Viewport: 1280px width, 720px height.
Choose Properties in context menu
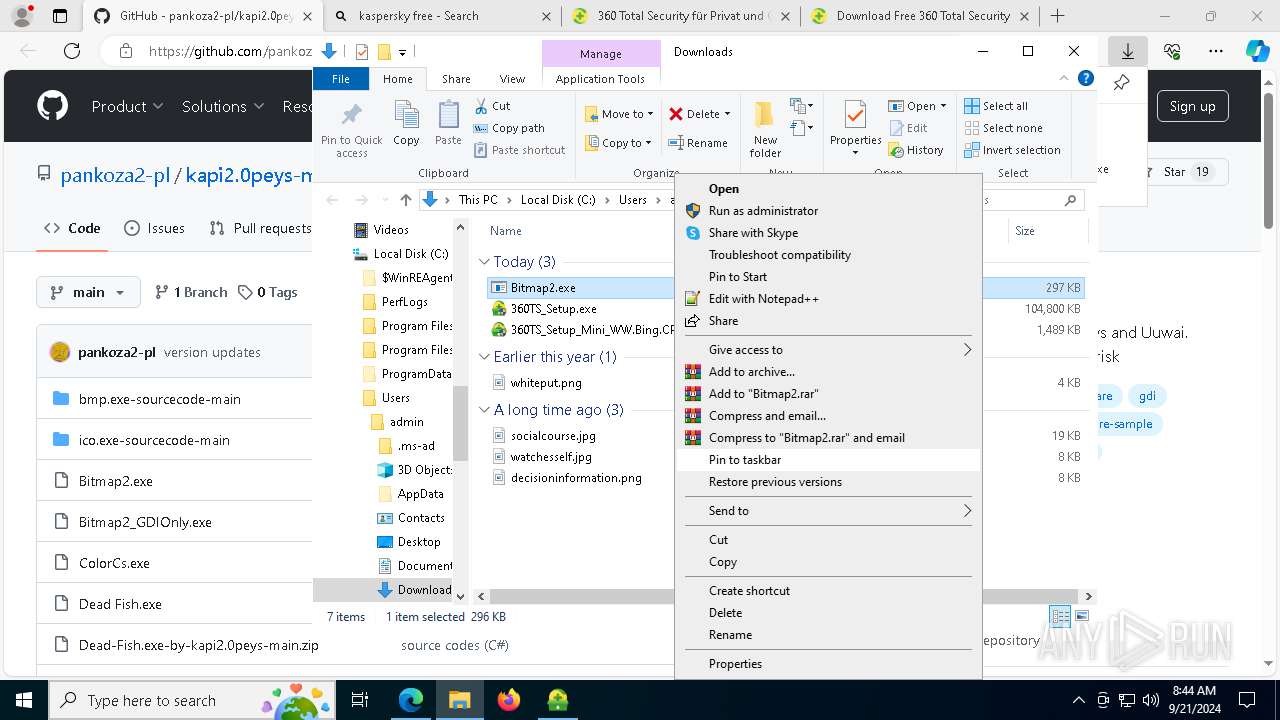[827, 664]
